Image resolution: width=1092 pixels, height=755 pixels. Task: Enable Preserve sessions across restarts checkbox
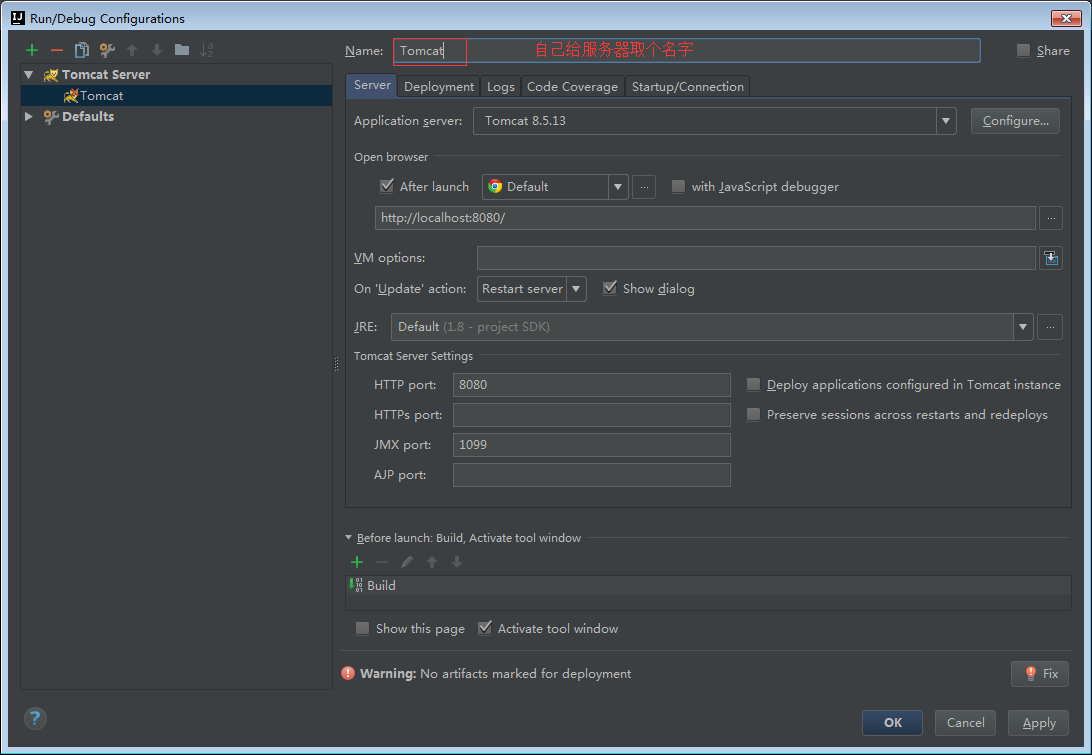click(x=753, y=414)
